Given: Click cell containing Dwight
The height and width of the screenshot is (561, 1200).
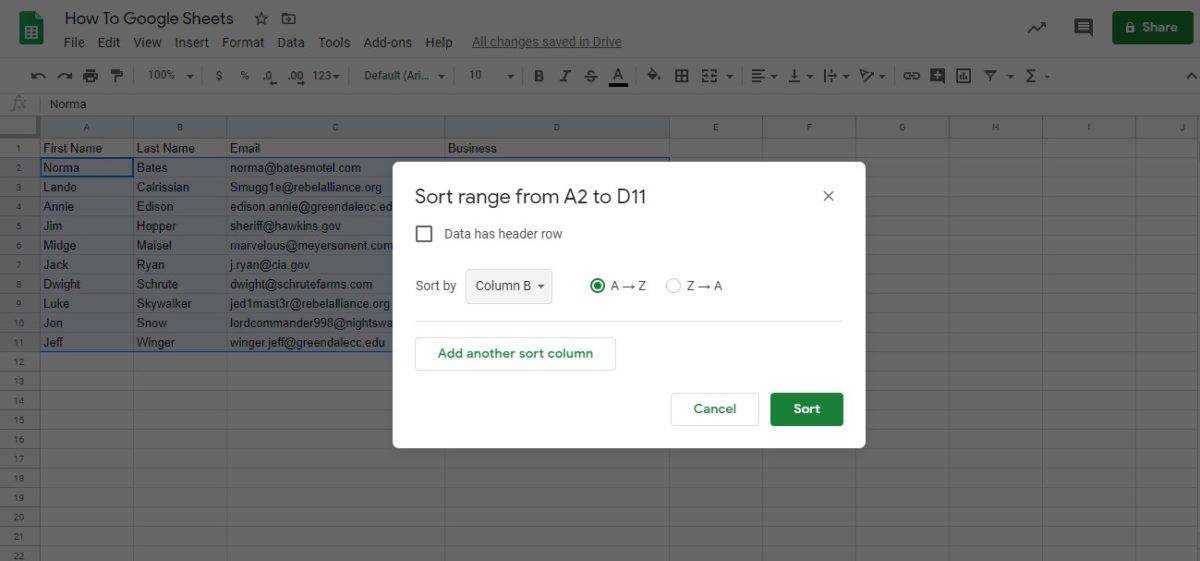Looking at the screenshot, I should pos(87,284).
